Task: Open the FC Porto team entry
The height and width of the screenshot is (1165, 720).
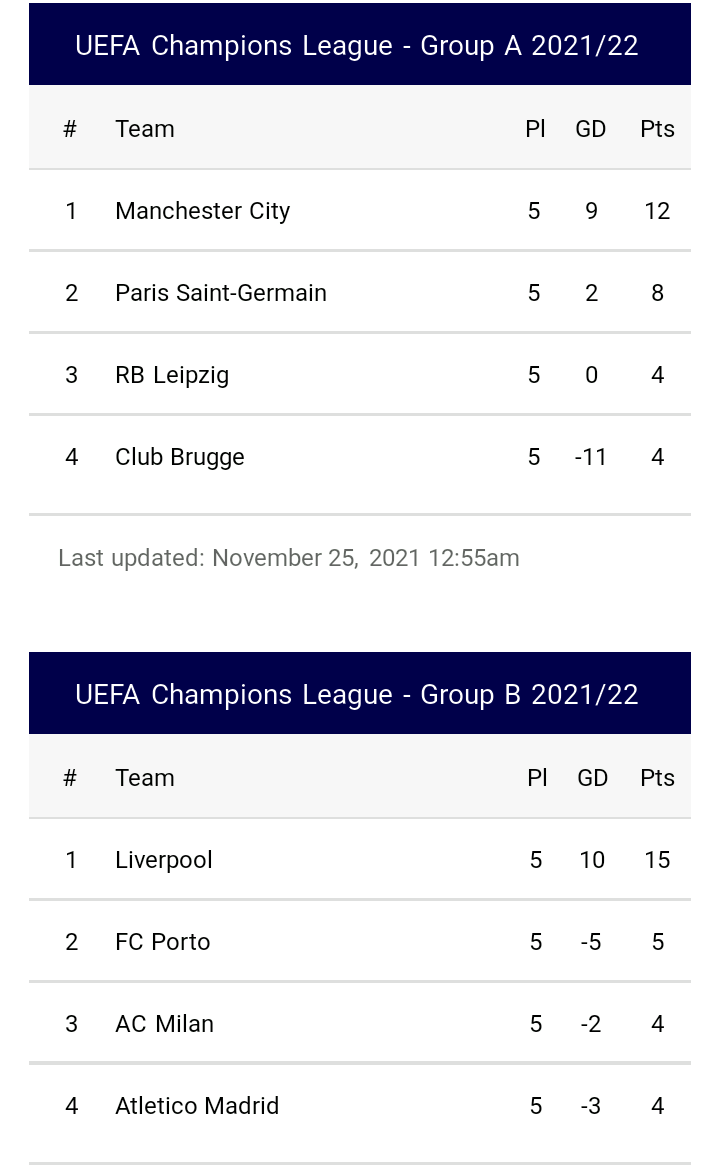Action: coord(163,942)
